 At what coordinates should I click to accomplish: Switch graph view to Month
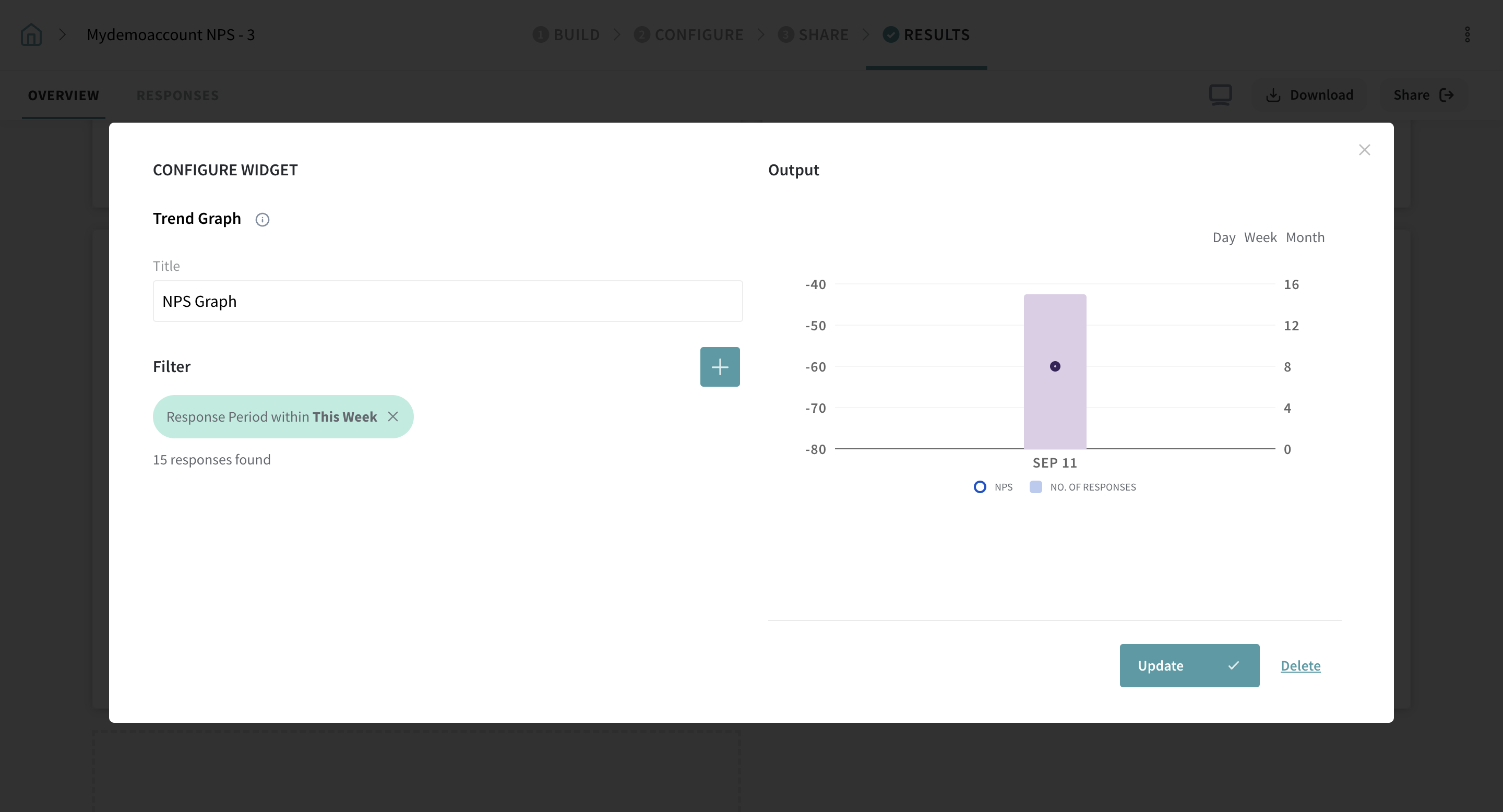click(x=1305, y=237)
